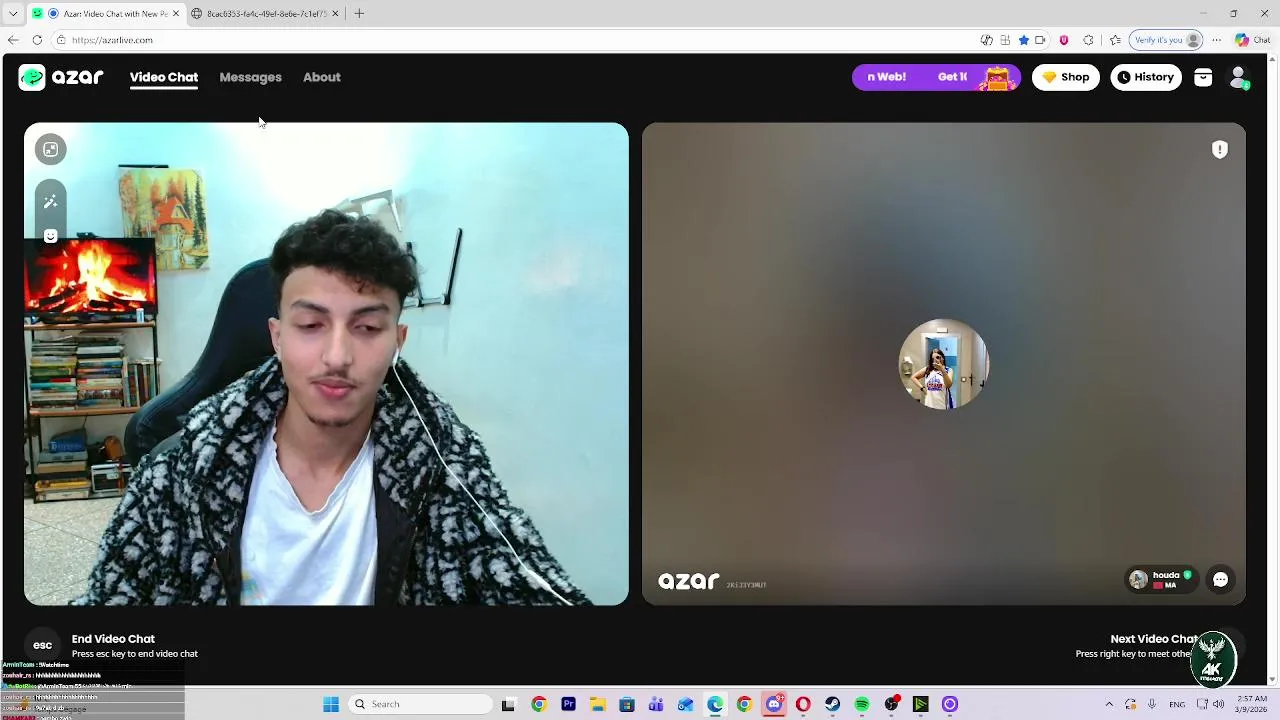Switch to the second browser tab 8cac6353
Screen dimensions: 1280x720
(266, 13)
